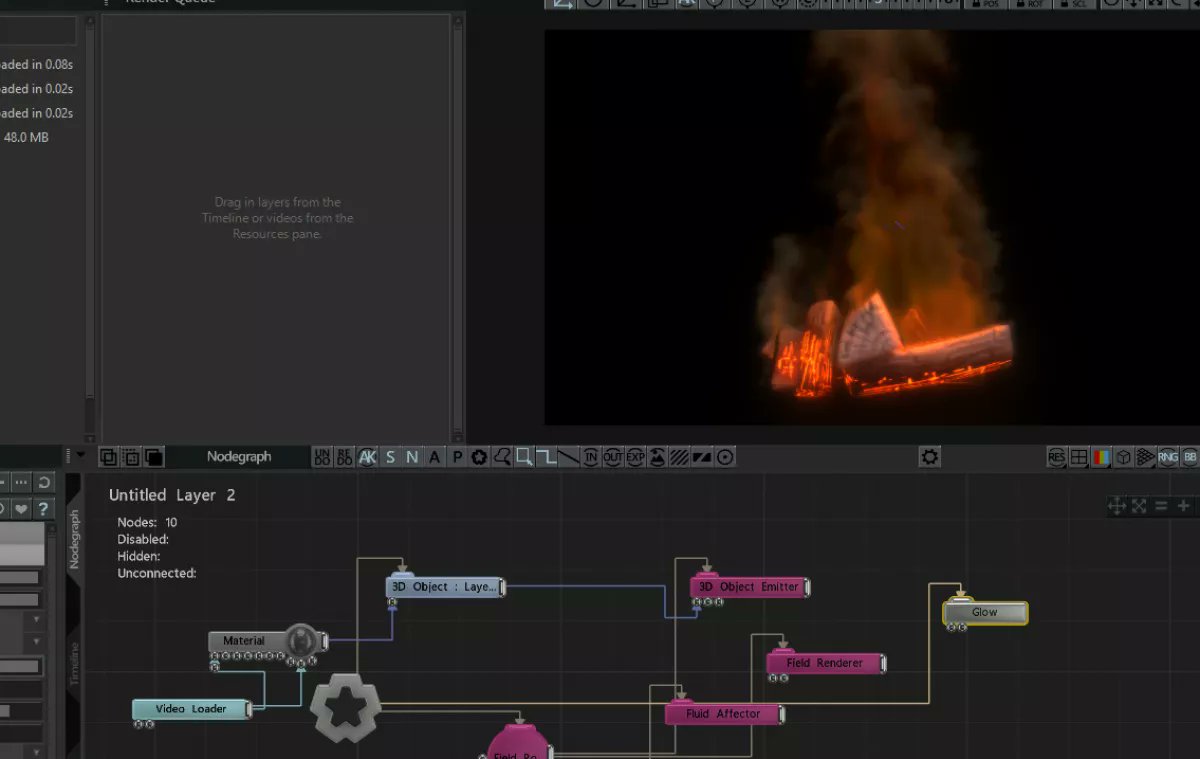Click the Material node preview sphere thumbnail
Image resolution: width=1200 pixels, height=759 pixels.
pyautogui.click(x=301, y=640)
